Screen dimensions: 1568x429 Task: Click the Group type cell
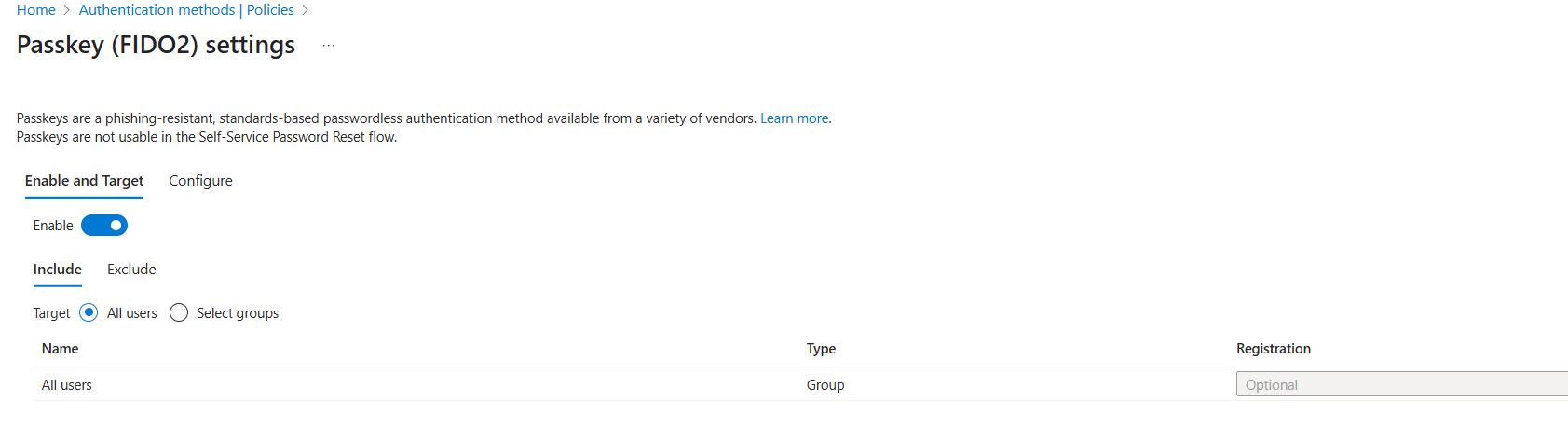pyautogui.click(x=825, y=385)
